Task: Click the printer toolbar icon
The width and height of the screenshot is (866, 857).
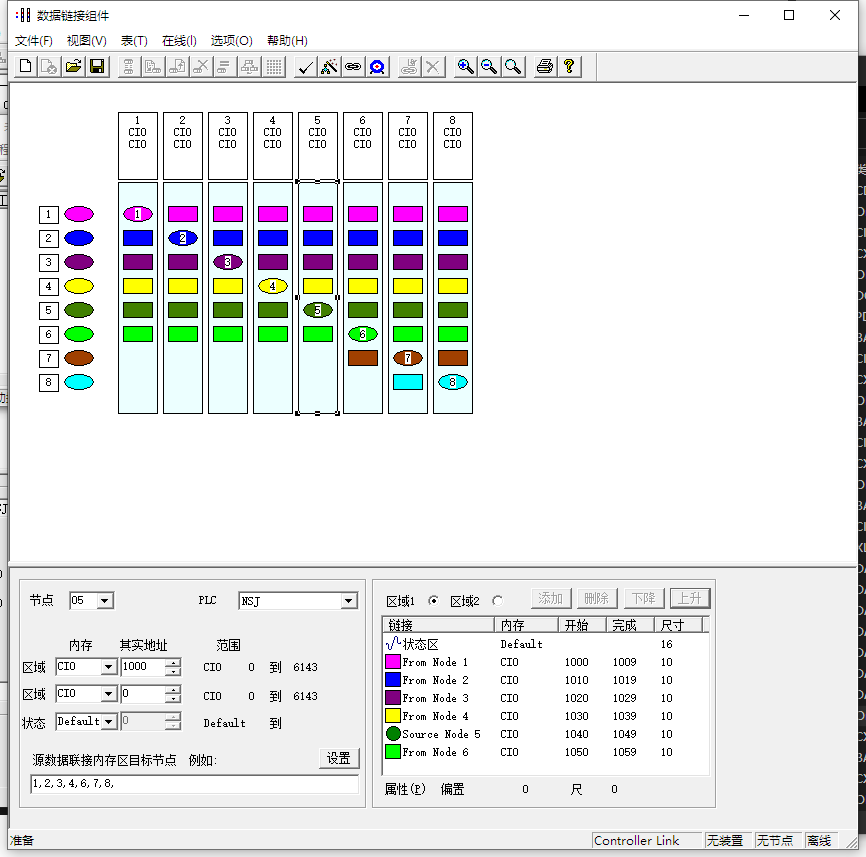Action: 544,67
